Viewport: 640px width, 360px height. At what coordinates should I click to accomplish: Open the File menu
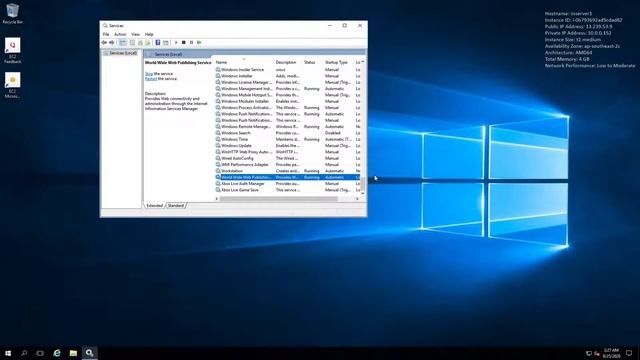point(106,34)
